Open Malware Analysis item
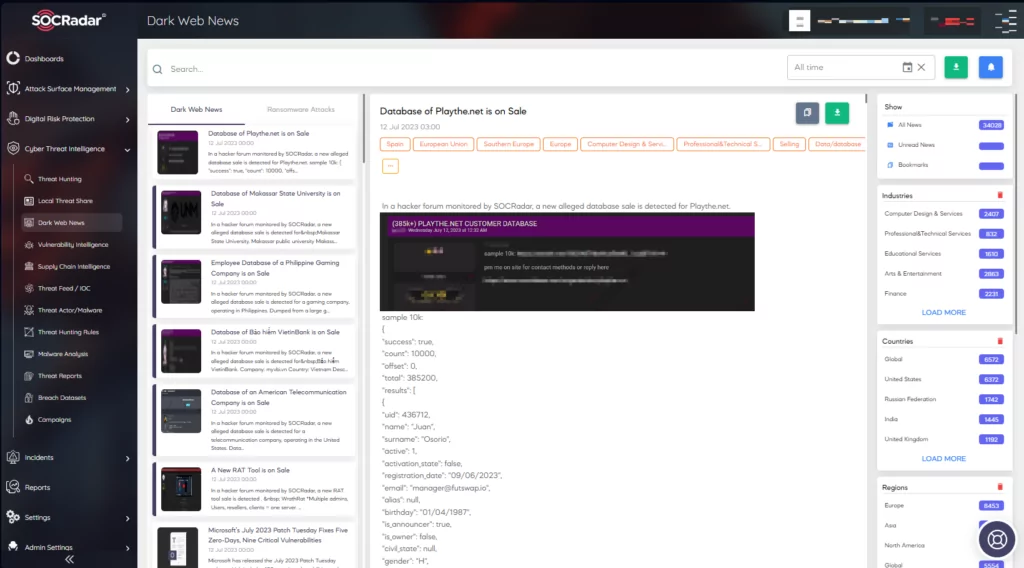The height and width of the screenshot is (568, 1024). 62,354
